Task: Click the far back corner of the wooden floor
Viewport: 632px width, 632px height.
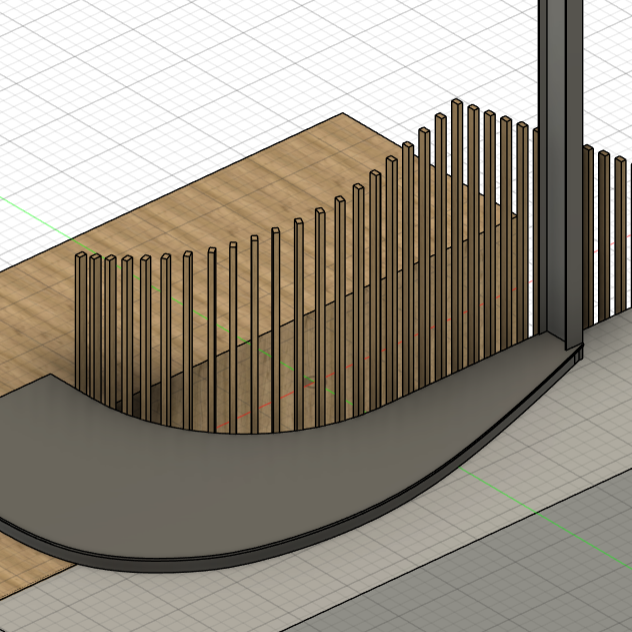Action: (x=344, y=116)
